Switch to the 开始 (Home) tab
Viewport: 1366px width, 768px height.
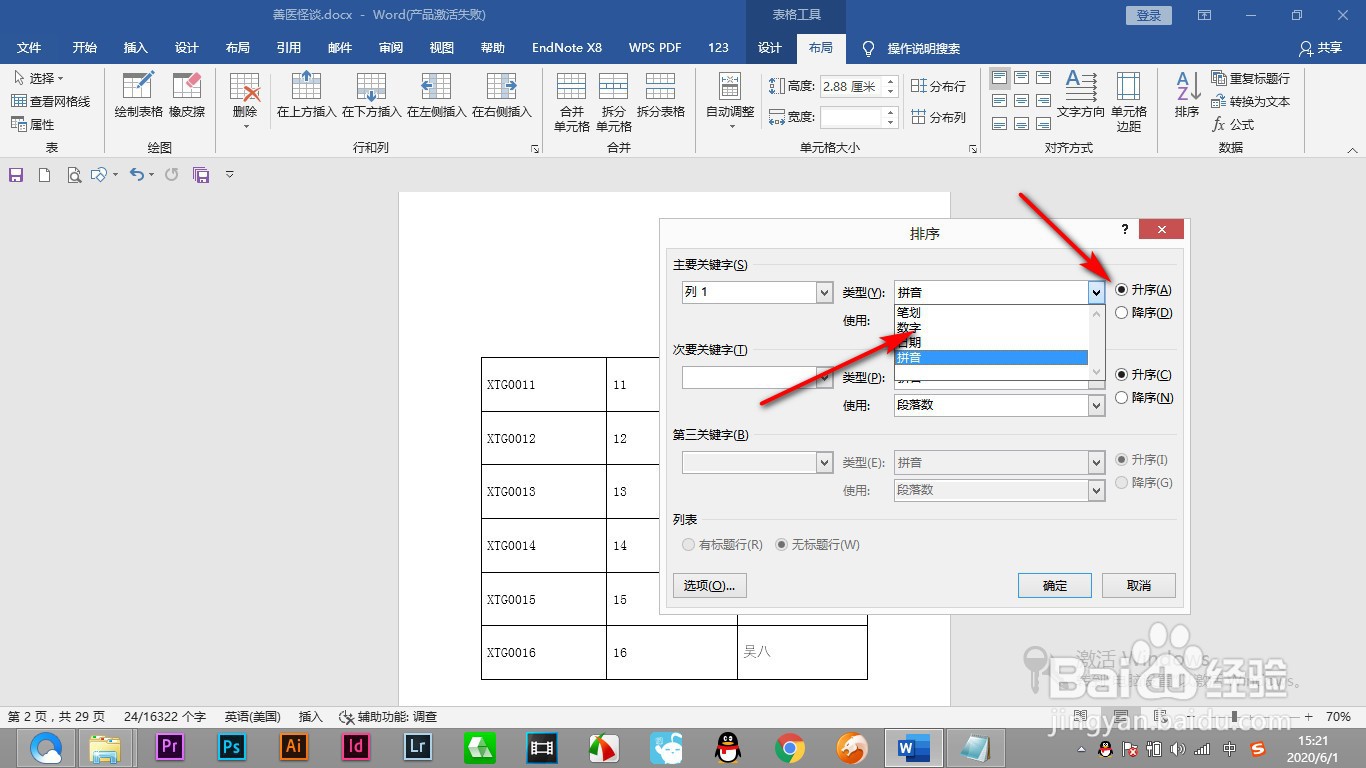point(85,48)
